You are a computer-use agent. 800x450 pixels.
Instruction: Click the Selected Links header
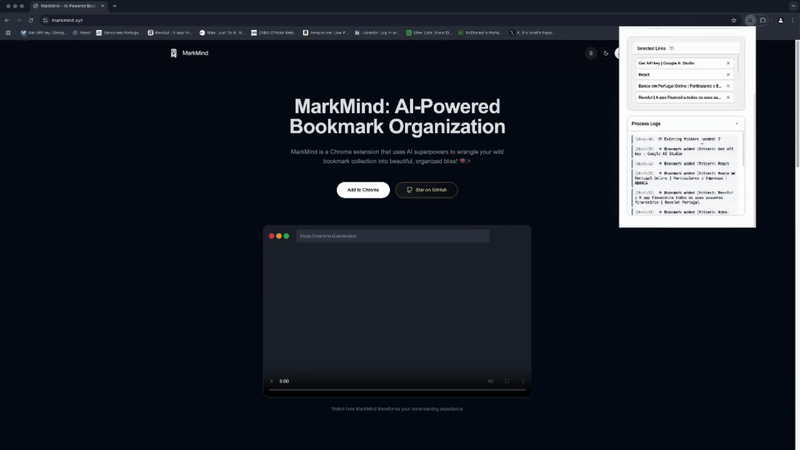click(686, 48)
